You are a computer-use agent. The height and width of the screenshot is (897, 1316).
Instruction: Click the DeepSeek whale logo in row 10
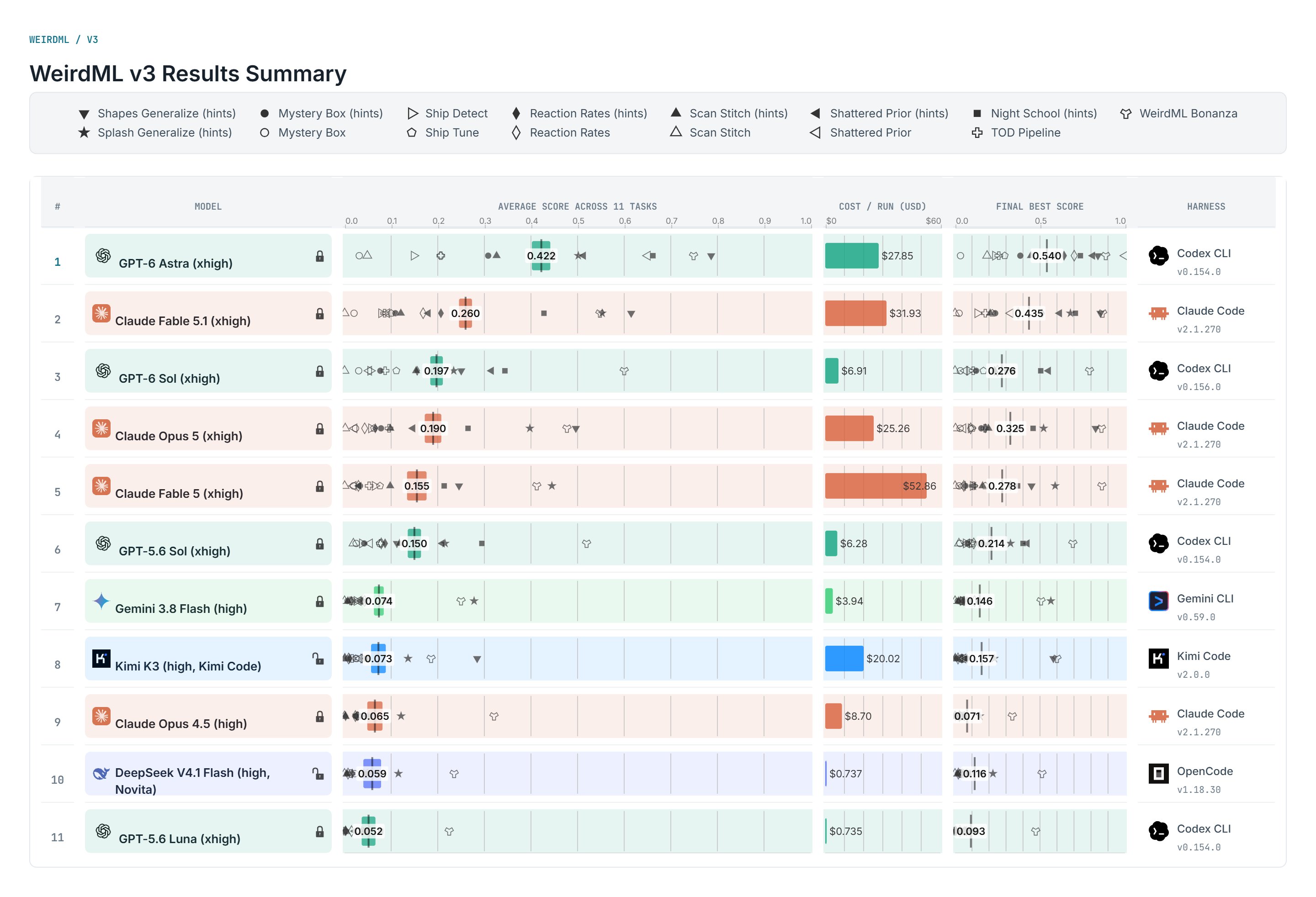pos(101,773)
